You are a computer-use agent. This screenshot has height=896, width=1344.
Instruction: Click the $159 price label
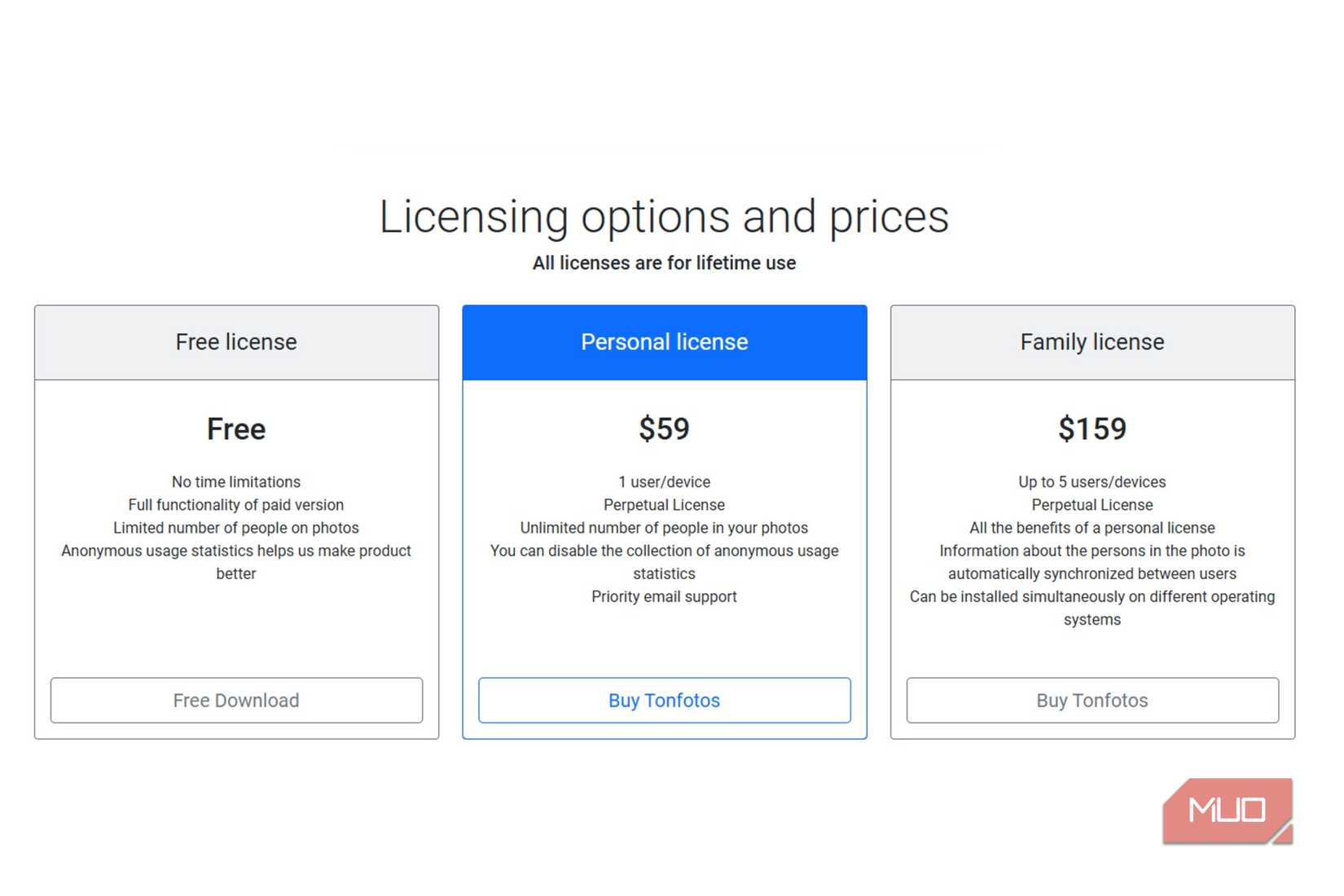point(1092,429)
